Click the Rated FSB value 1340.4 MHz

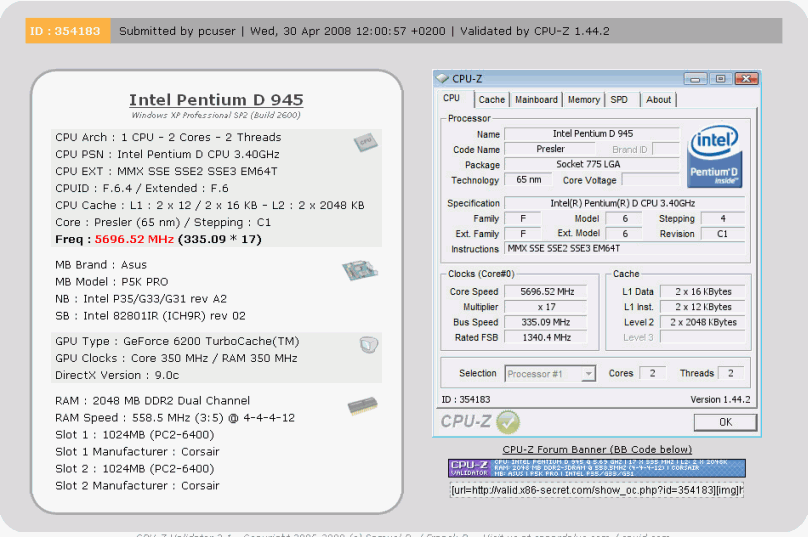pos(546,338)
